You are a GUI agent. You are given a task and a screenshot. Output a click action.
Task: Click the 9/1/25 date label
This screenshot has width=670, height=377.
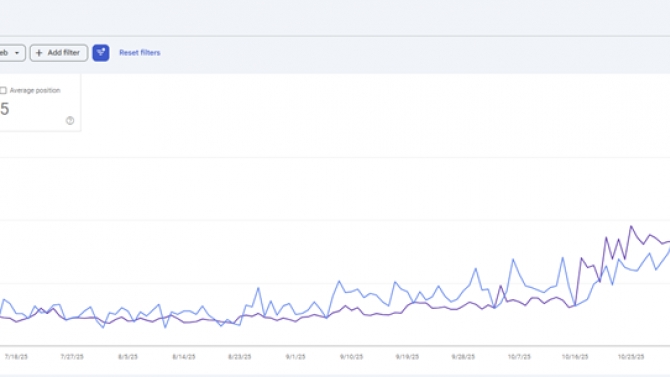296,356
